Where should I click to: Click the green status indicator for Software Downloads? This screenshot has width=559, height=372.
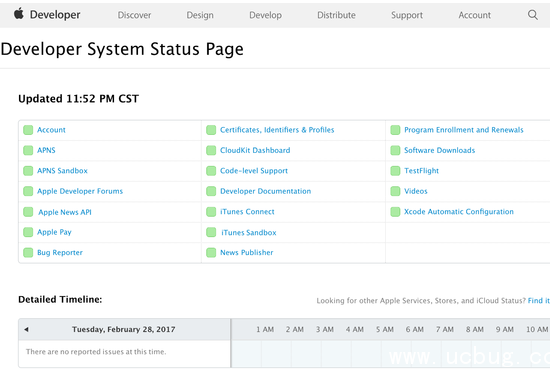pyautogui.click(x=395, y=150)
